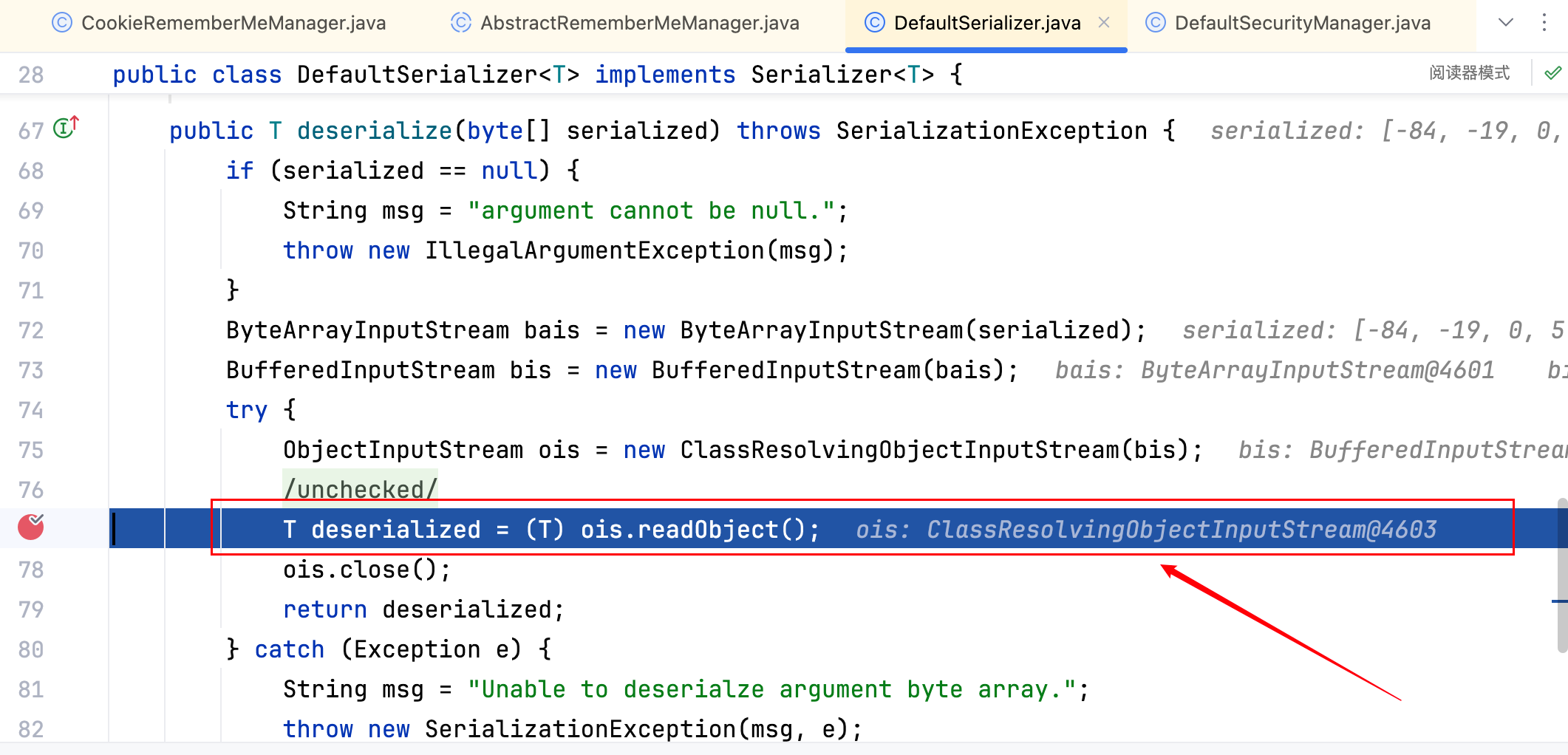1568x755 pixels.
Task: Click the class icon on CookieRememberMeManager tab
Action: click(62, 23)
